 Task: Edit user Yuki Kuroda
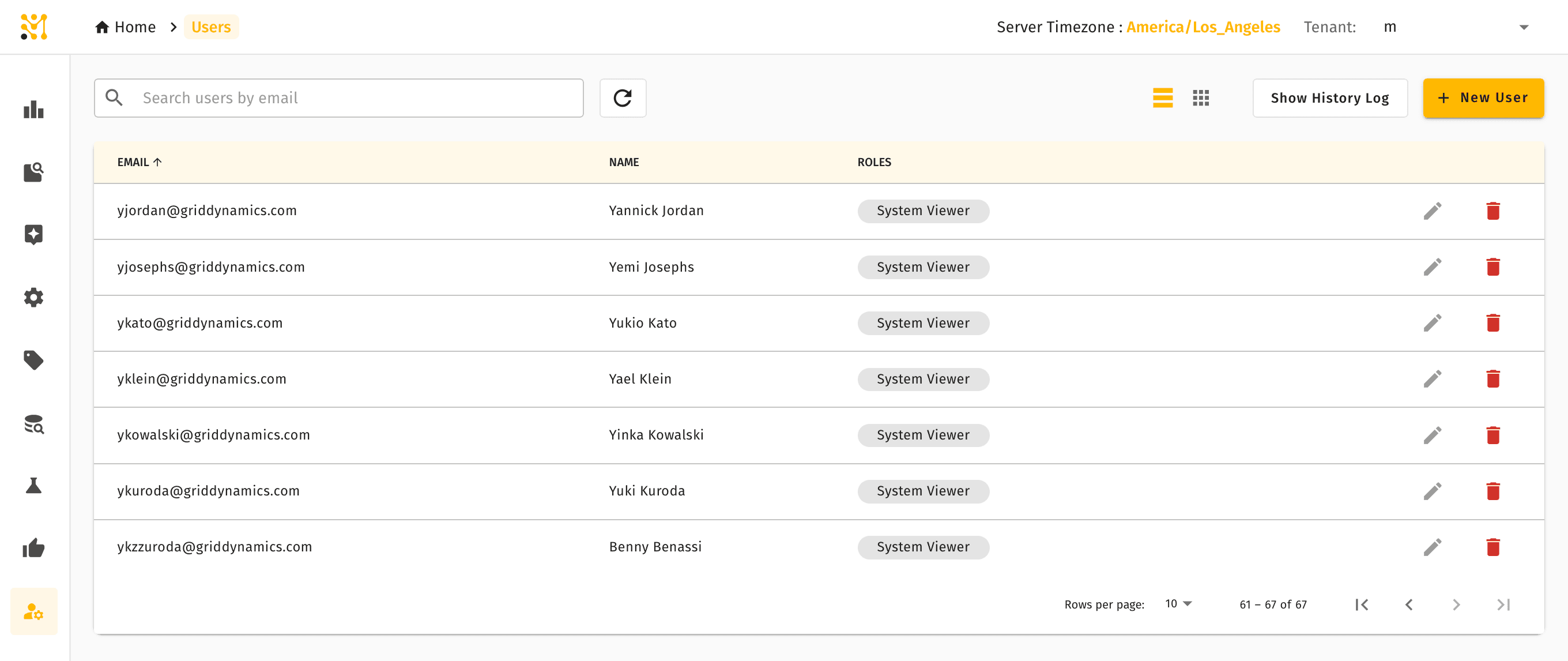pyautogui.click(x=1433, y=491)
